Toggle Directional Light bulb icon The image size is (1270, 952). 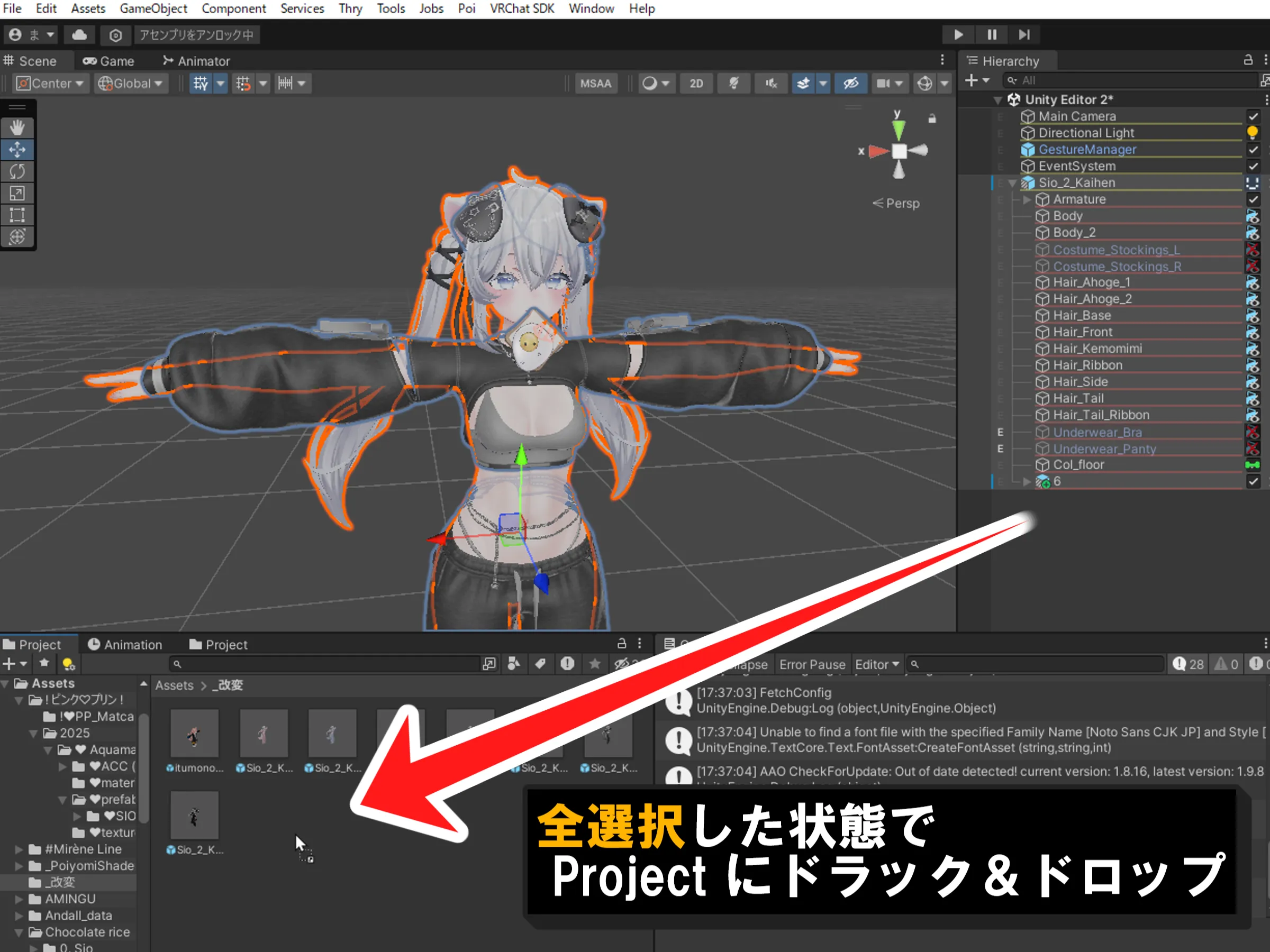pyautogui.click(x=1253, y=133)
